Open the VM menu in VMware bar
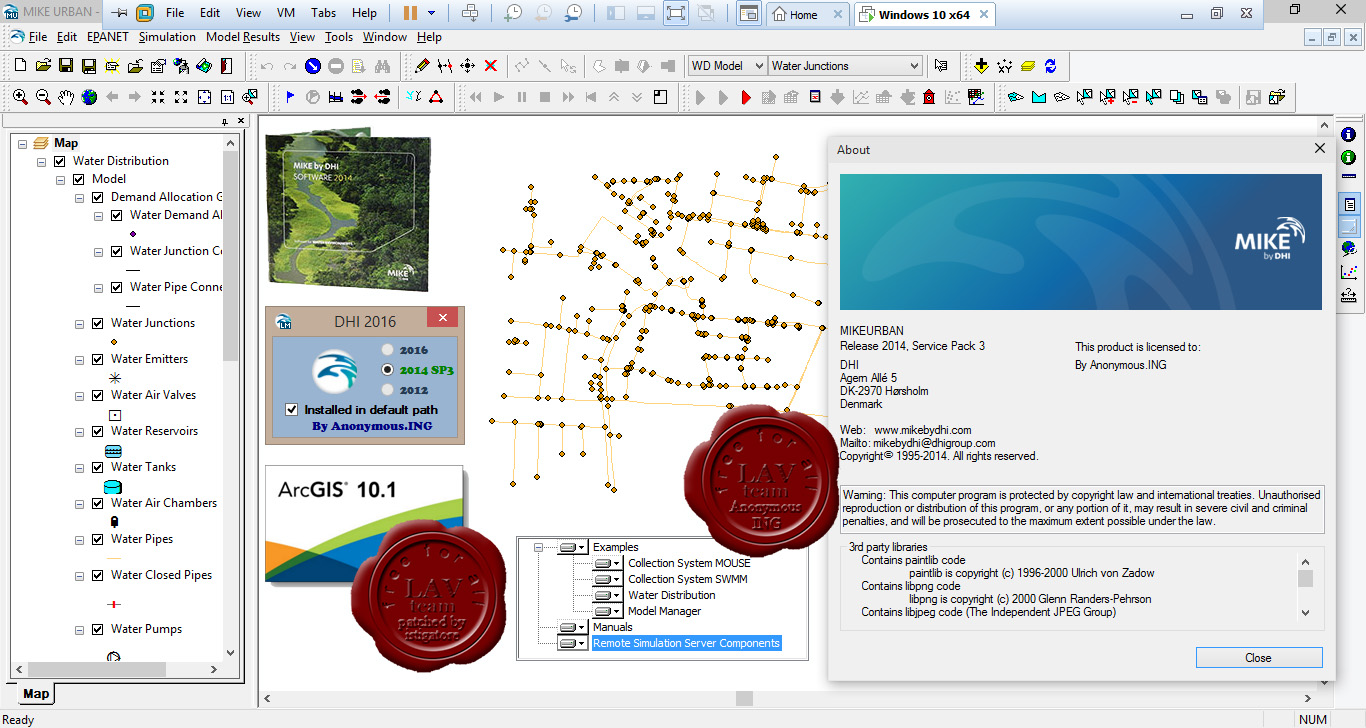1366x728 pixels. coord(284,13)
